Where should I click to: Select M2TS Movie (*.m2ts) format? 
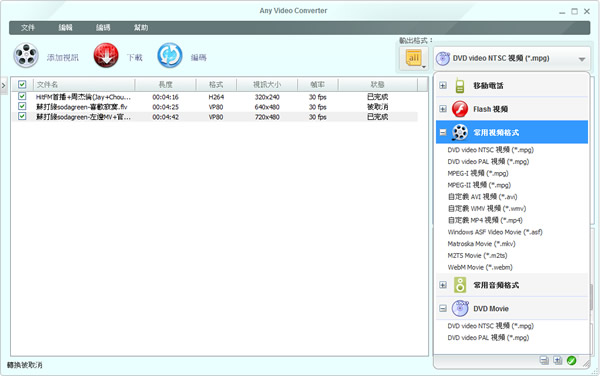477,256
